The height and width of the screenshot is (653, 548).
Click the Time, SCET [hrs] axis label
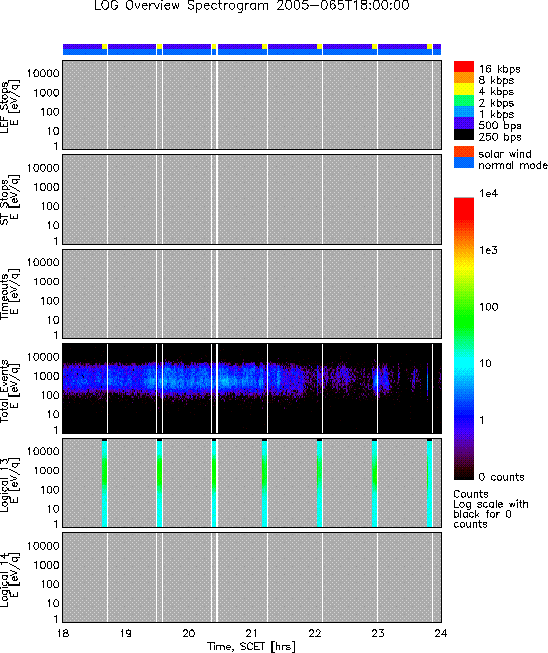coord(252,647)
